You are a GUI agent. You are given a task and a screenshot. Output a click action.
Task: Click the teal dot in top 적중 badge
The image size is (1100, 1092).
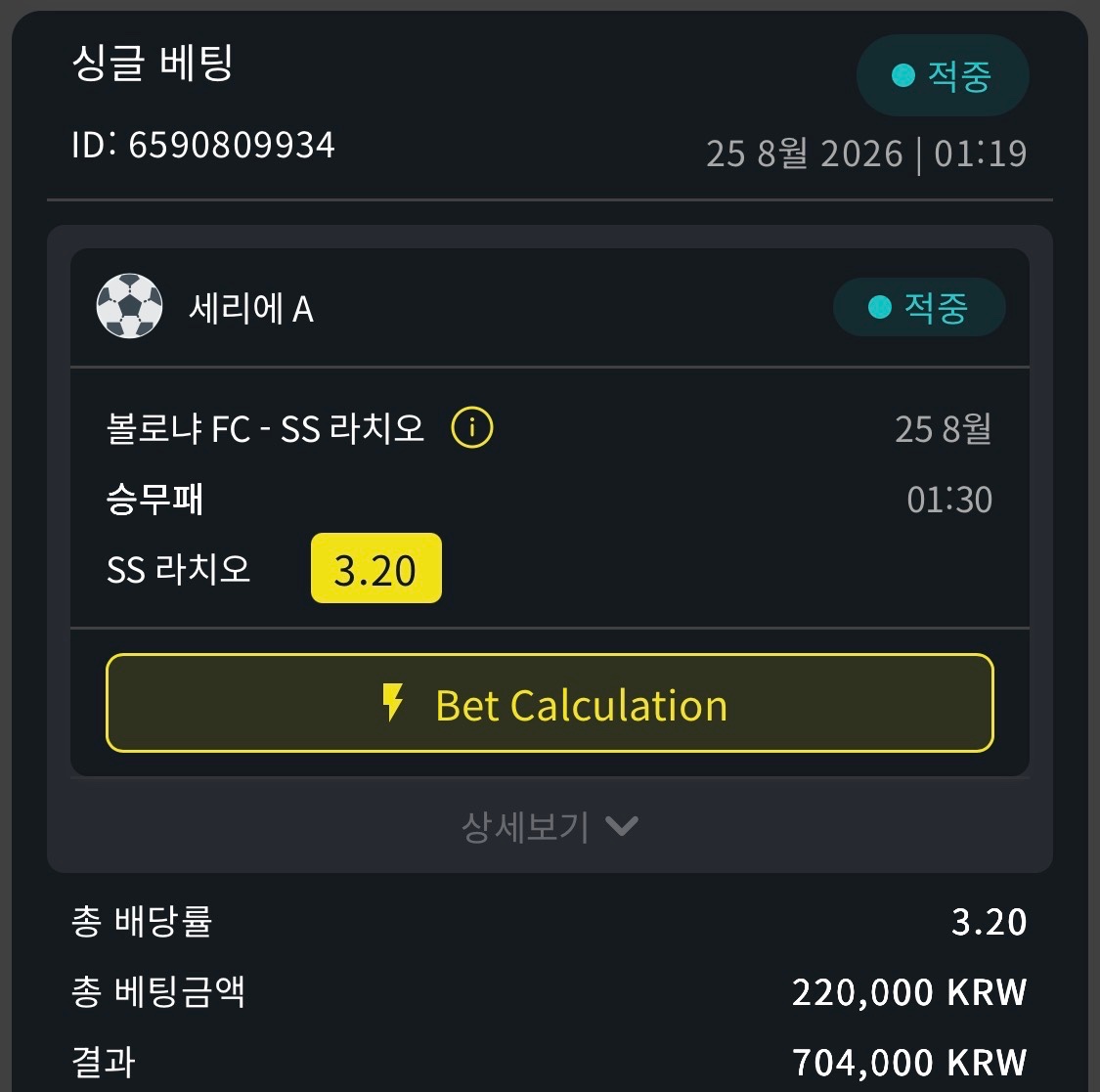coord(902,75)
